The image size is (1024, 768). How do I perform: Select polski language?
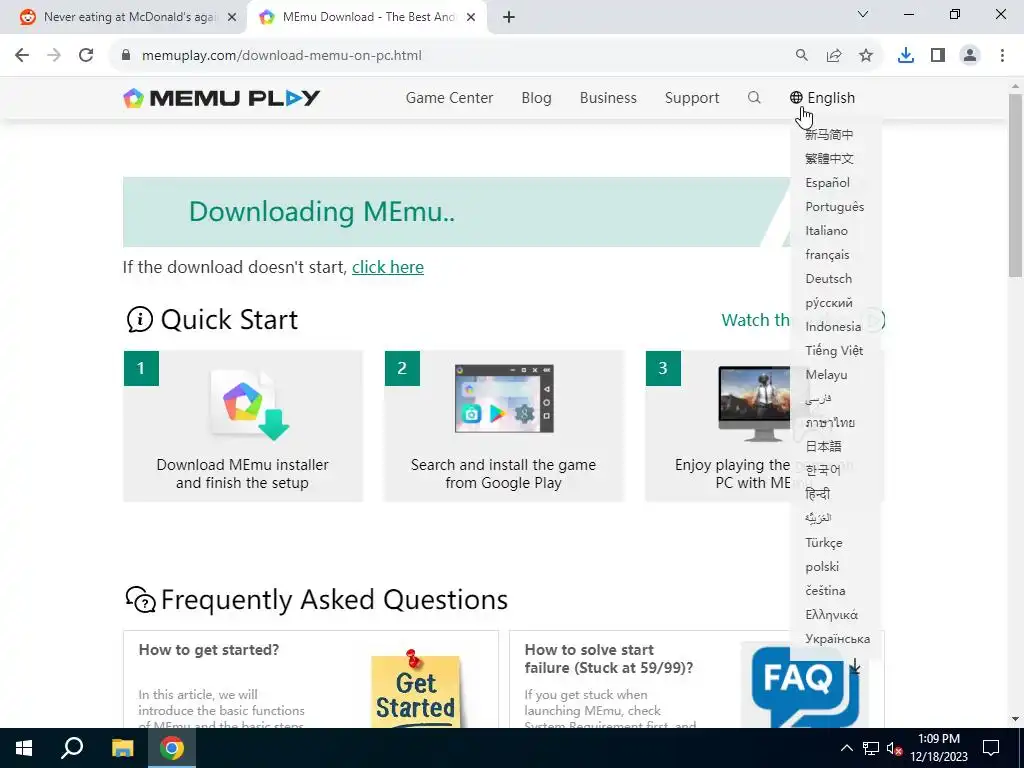(x=822, y=567)
